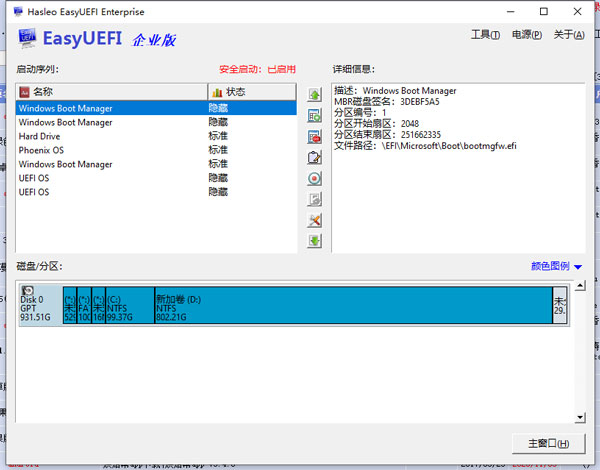Click the 主窗口(H) button
Image resolution: width=600 pixels, height=470 pixels.
(548, 444)
